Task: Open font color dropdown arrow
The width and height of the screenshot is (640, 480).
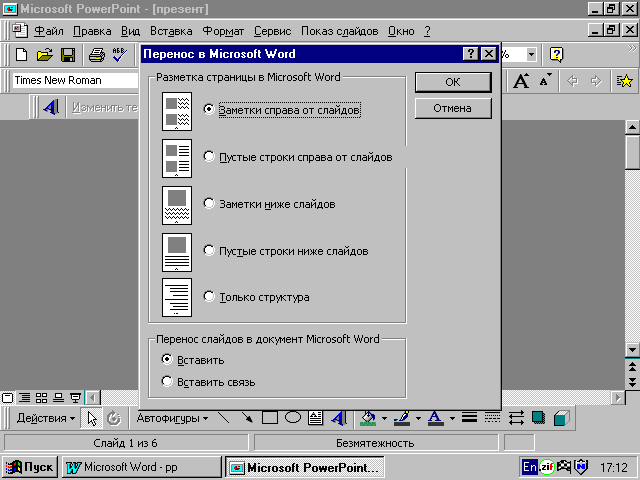Action: click(452, 418)
